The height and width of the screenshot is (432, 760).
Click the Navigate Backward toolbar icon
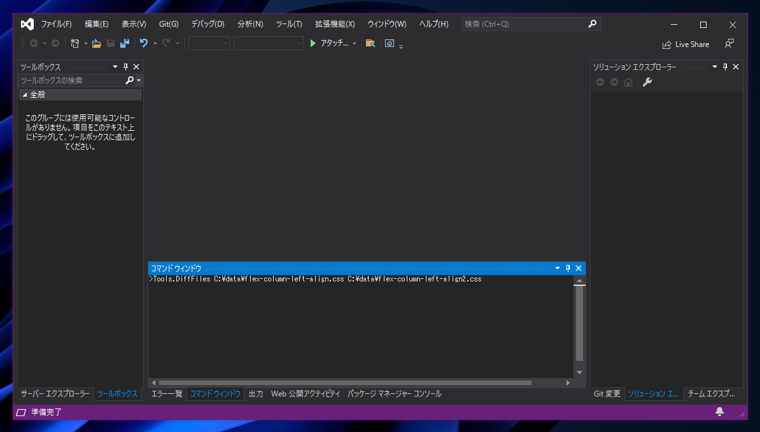(33, 44)
